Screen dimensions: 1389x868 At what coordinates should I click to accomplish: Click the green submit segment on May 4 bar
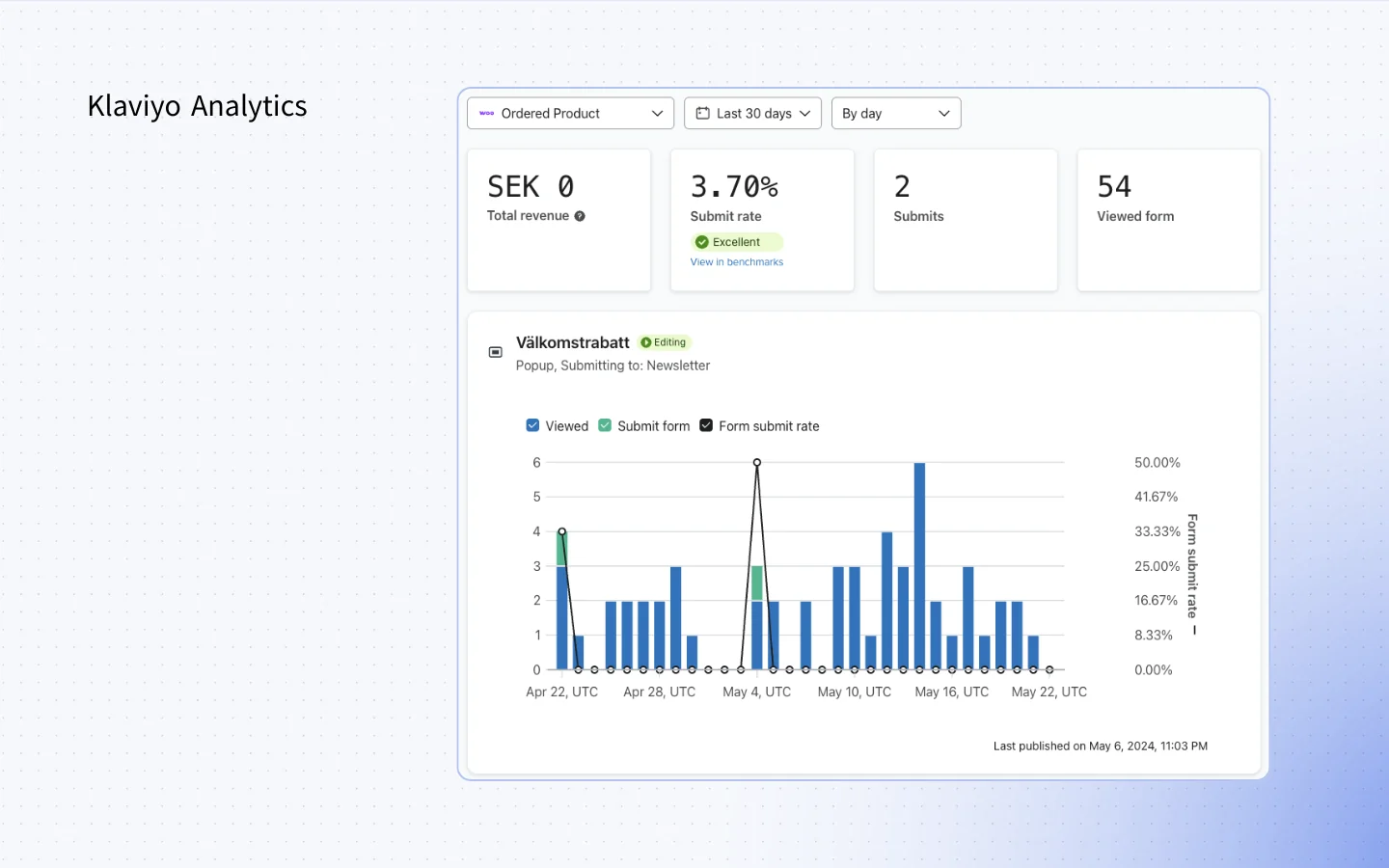click(757, 583)
